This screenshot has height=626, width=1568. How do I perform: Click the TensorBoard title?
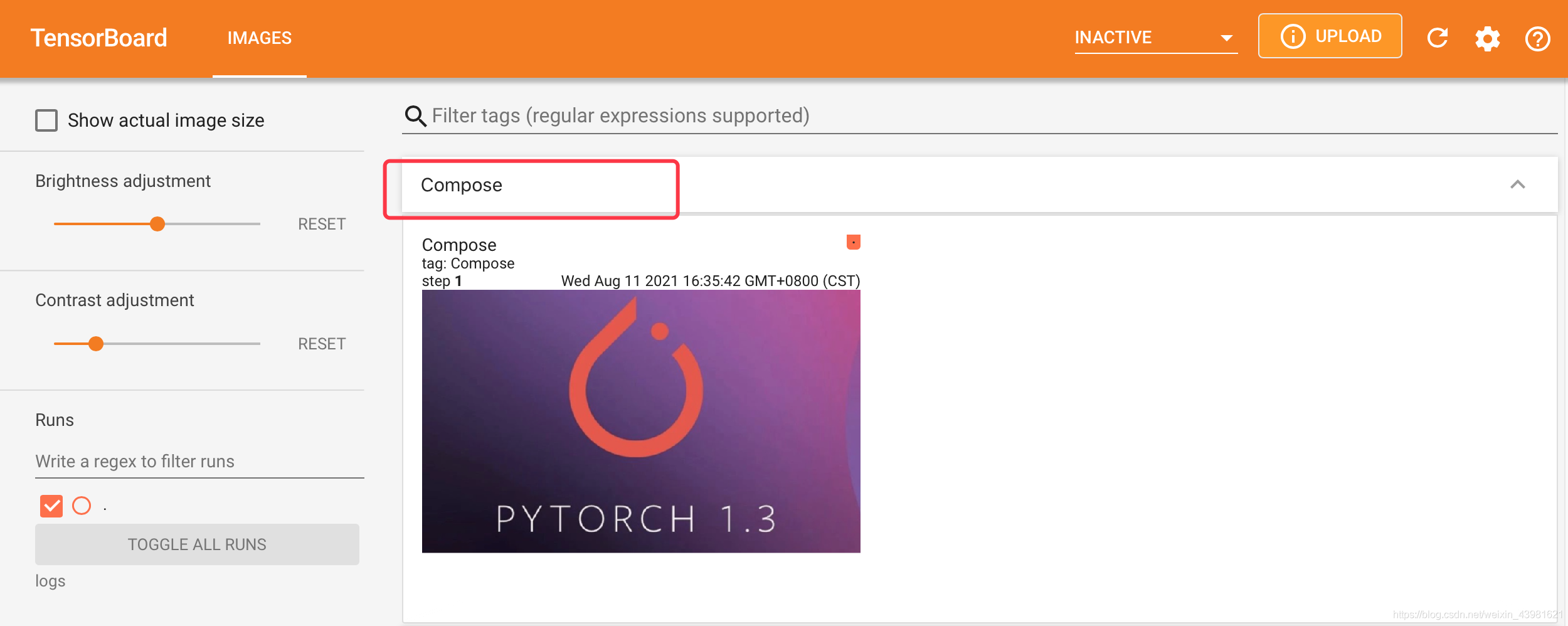point(99,38)
